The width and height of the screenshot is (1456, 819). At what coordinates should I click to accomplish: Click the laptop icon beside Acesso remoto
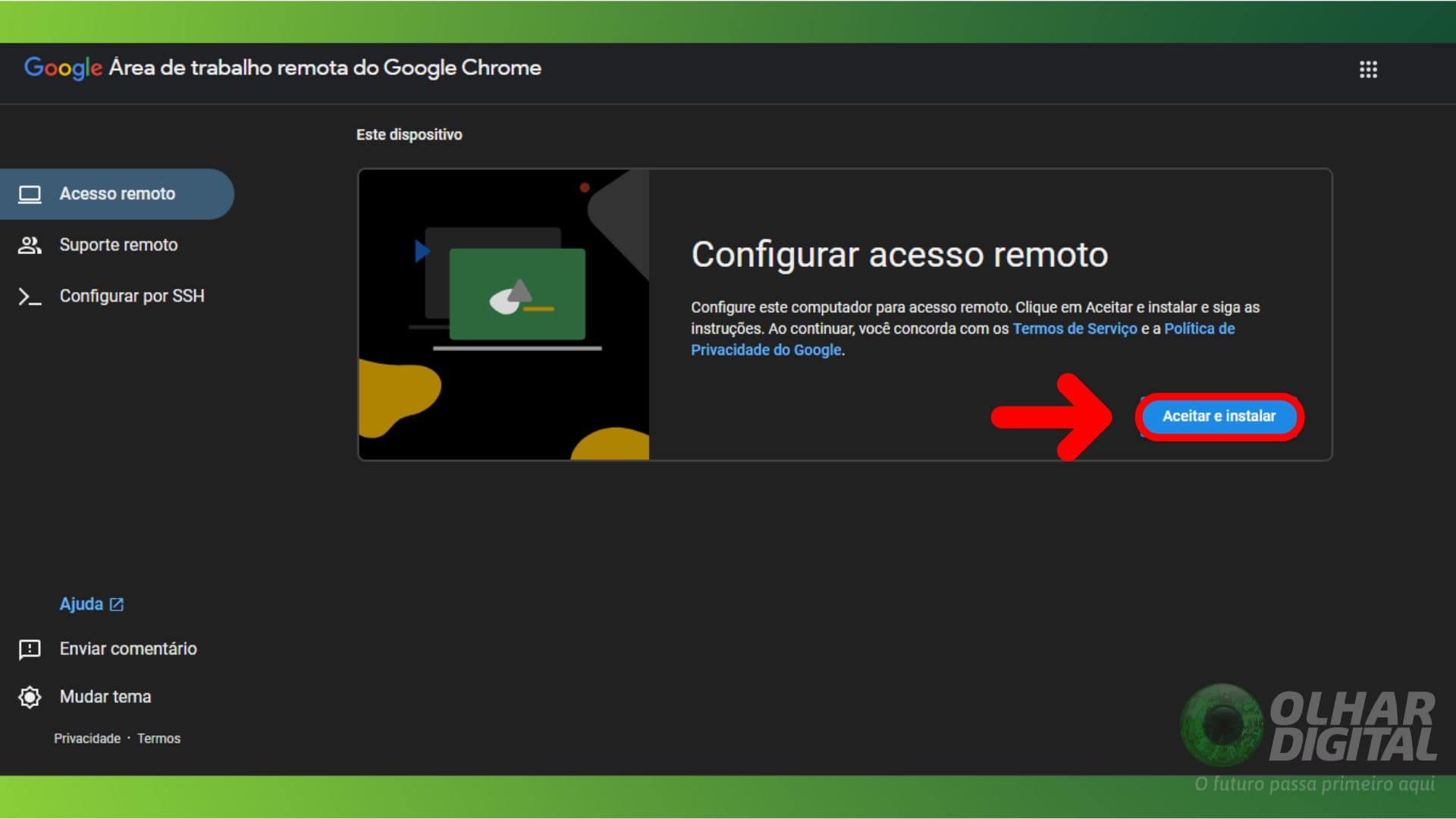tap(30, 194)
